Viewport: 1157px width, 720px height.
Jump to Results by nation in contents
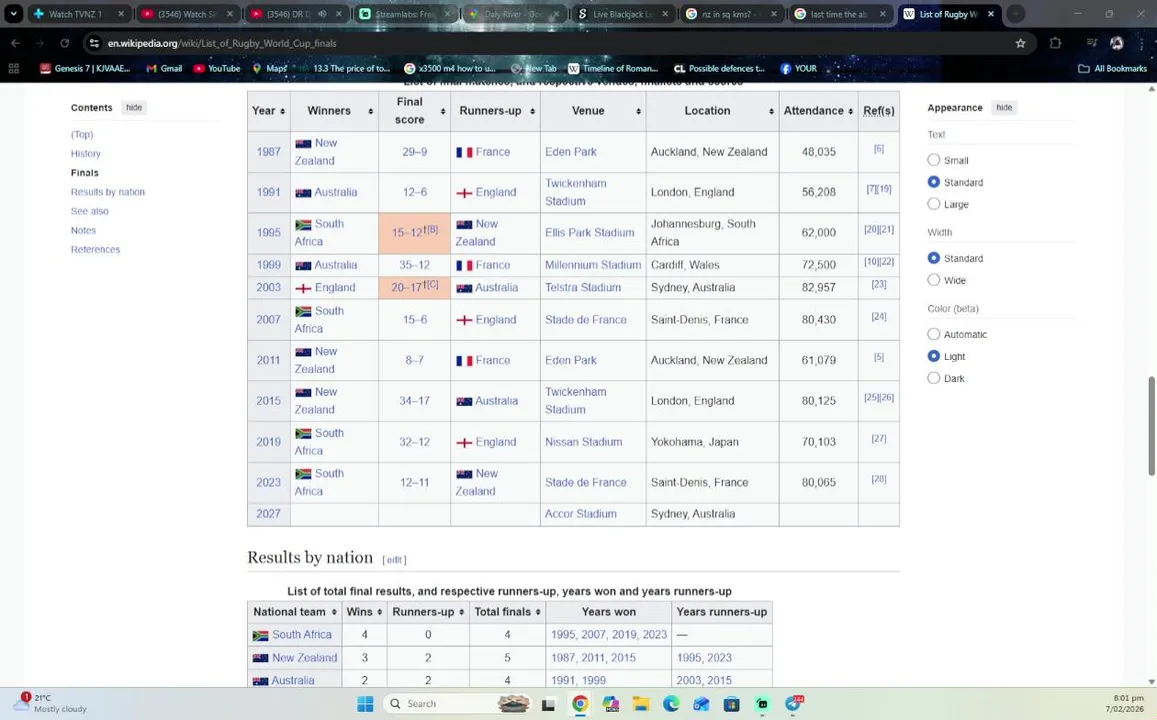(108, 192)
